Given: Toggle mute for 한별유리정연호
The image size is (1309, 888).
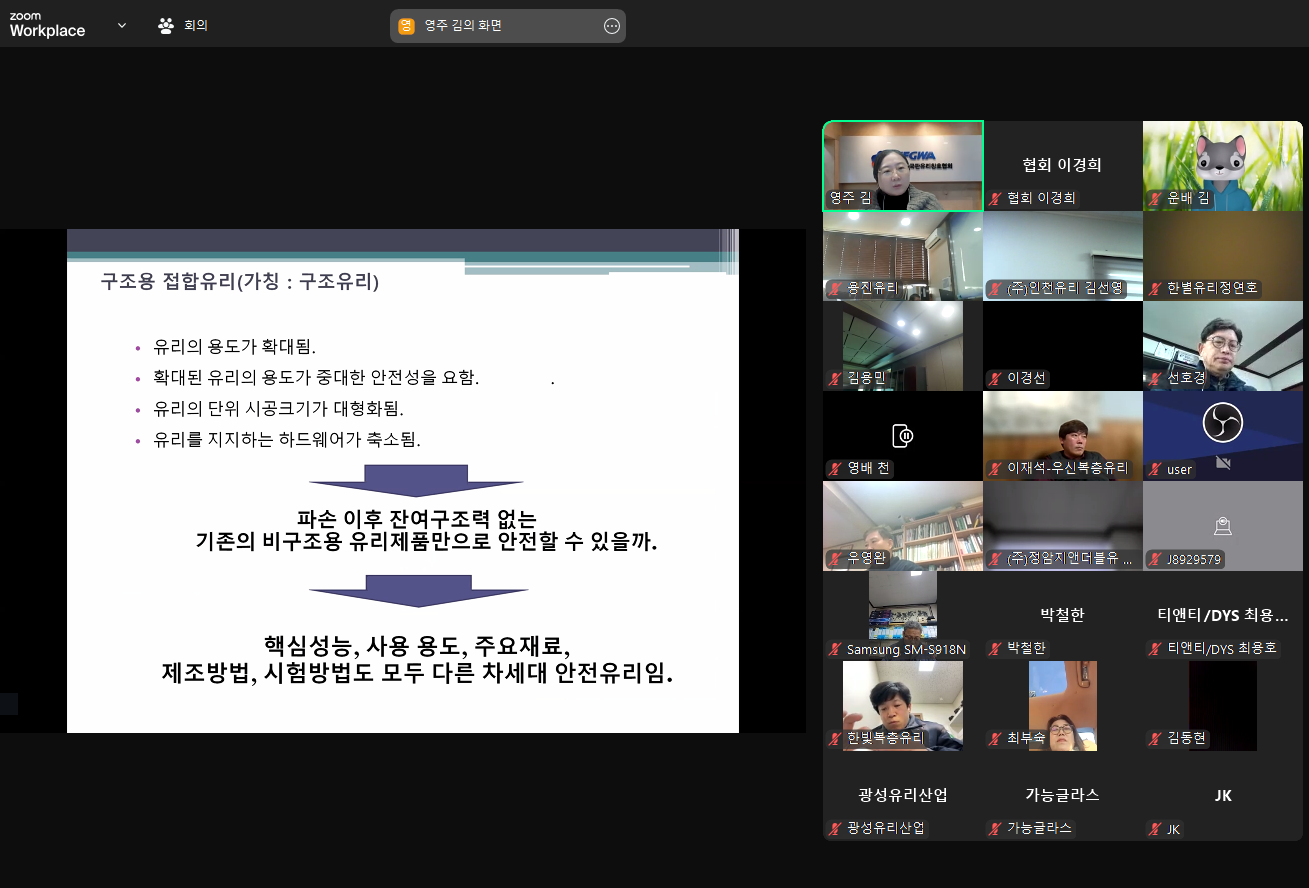Looking at the screenshot, I should [x=1156, y=288].
